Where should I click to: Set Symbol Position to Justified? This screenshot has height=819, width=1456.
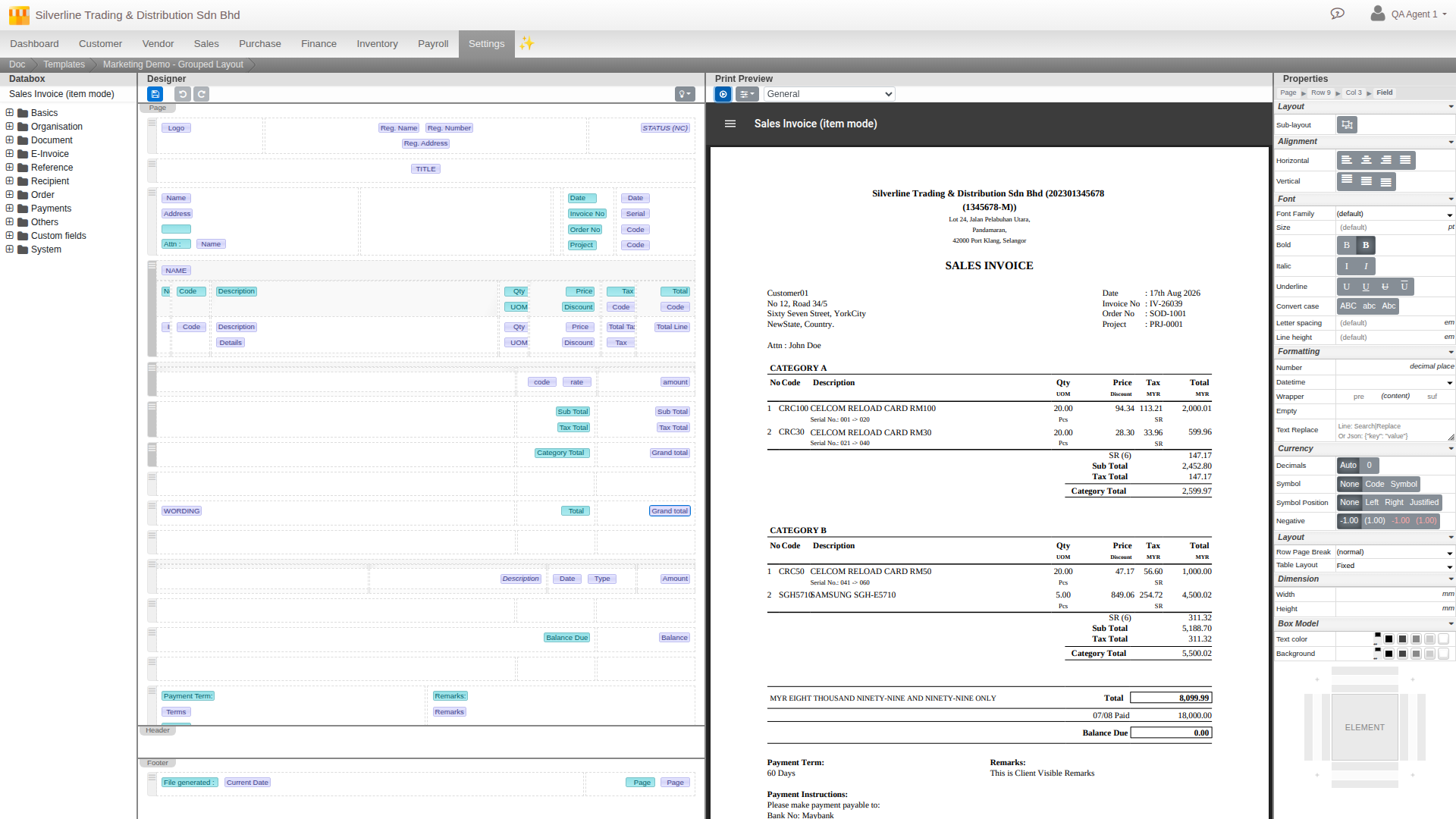(x=1423, y=503)
